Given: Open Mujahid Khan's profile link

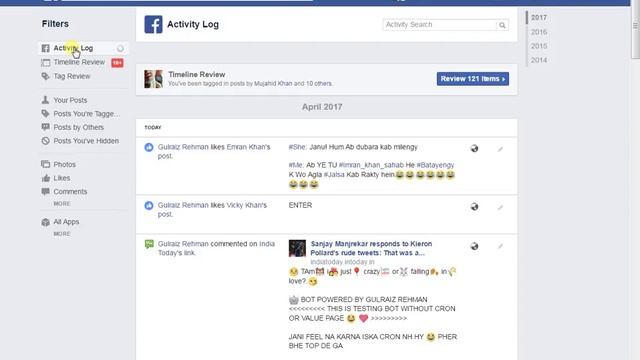Looking at the screenshot, I should tap(273, 84).
